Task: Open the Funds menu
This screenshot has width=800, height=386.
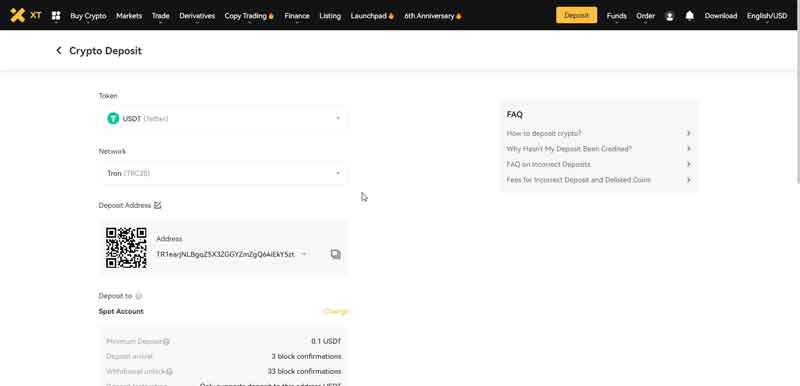Action: pos(616,16)
